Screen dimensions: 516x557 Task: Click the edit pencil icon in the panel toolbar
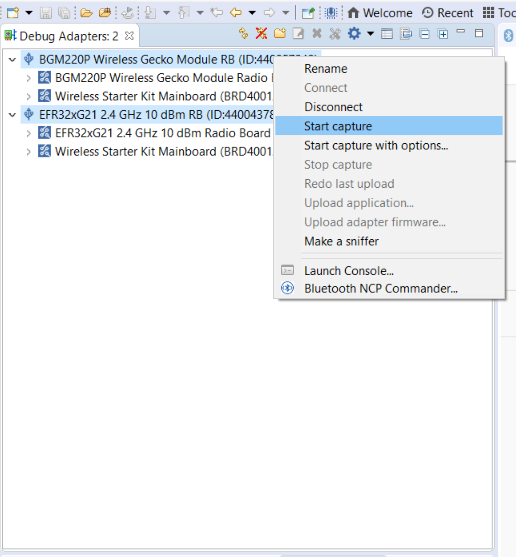(x=298, y=33)
